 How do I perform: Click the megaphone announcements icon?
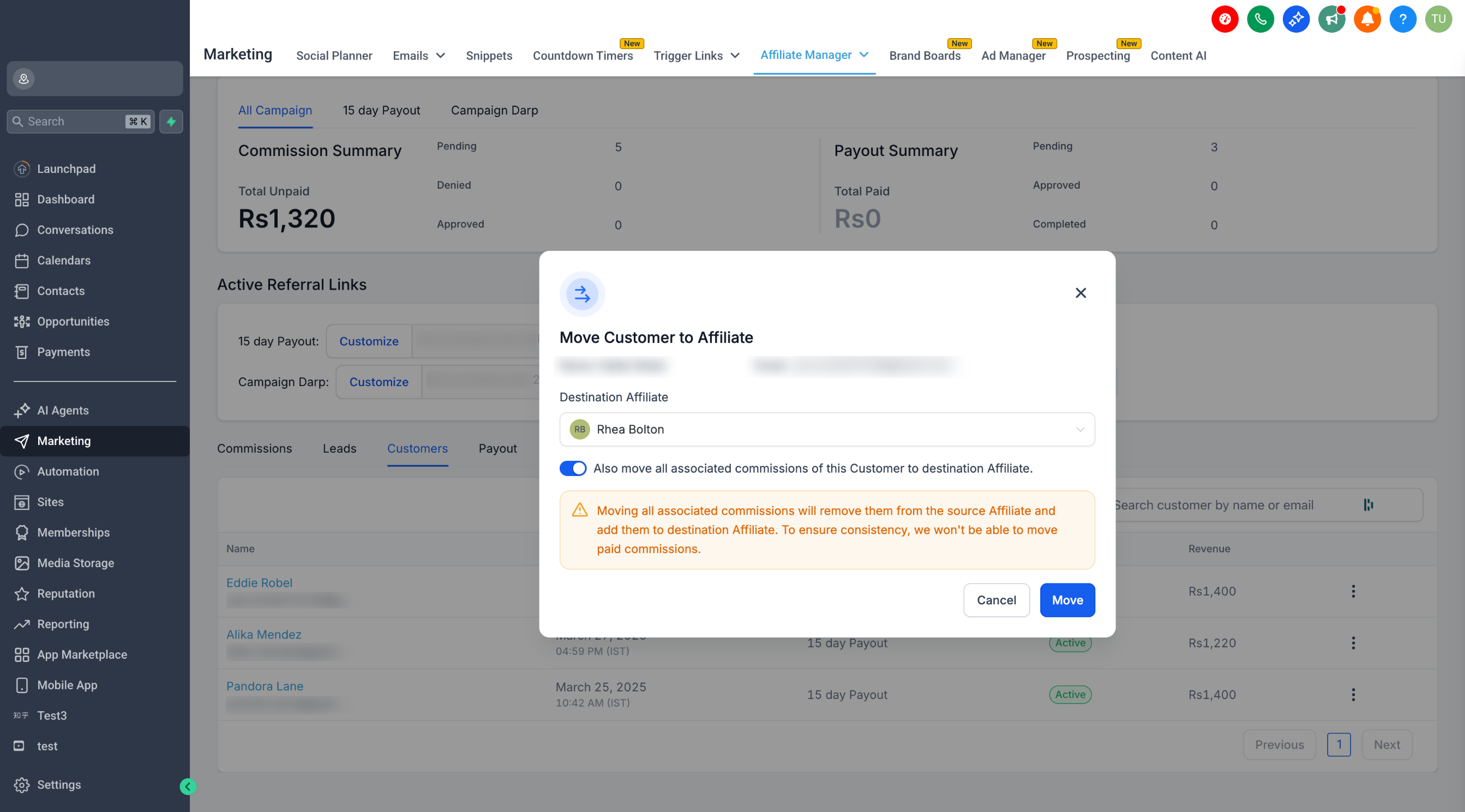tap(1331, 19)
